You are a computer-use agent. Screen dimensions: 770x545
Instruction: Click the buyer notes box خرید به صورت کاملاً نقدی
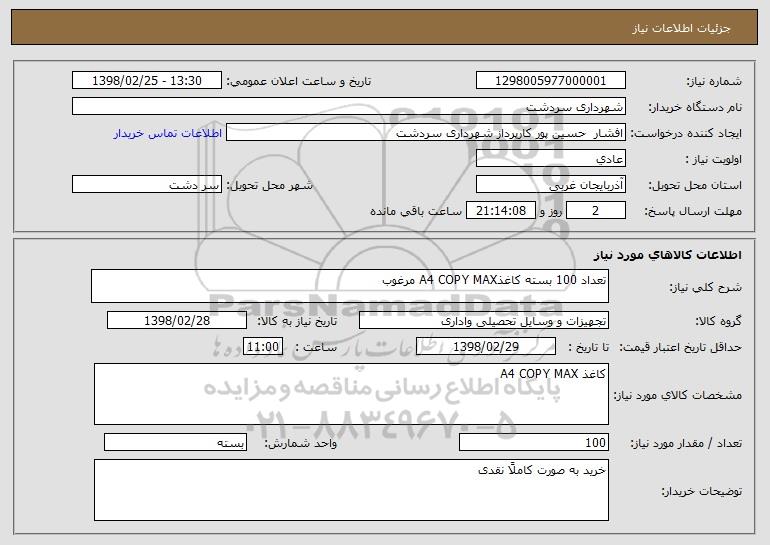[x=351, y=490]
